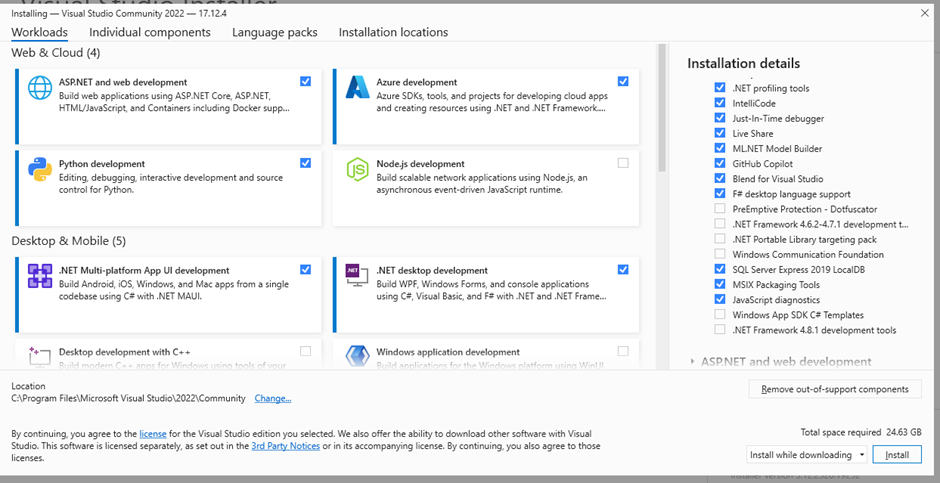Open the Installation locations tab
This screenshot has width=940, height=483.
coord(393,32)
